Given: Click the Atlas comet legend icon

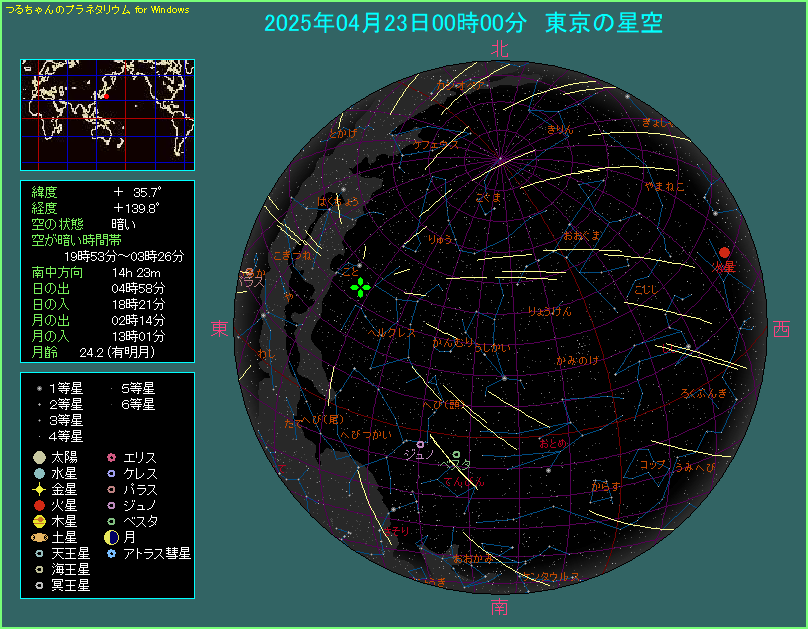Looking at the screenshot, I should pyautogui.click(x=111, y=553).
